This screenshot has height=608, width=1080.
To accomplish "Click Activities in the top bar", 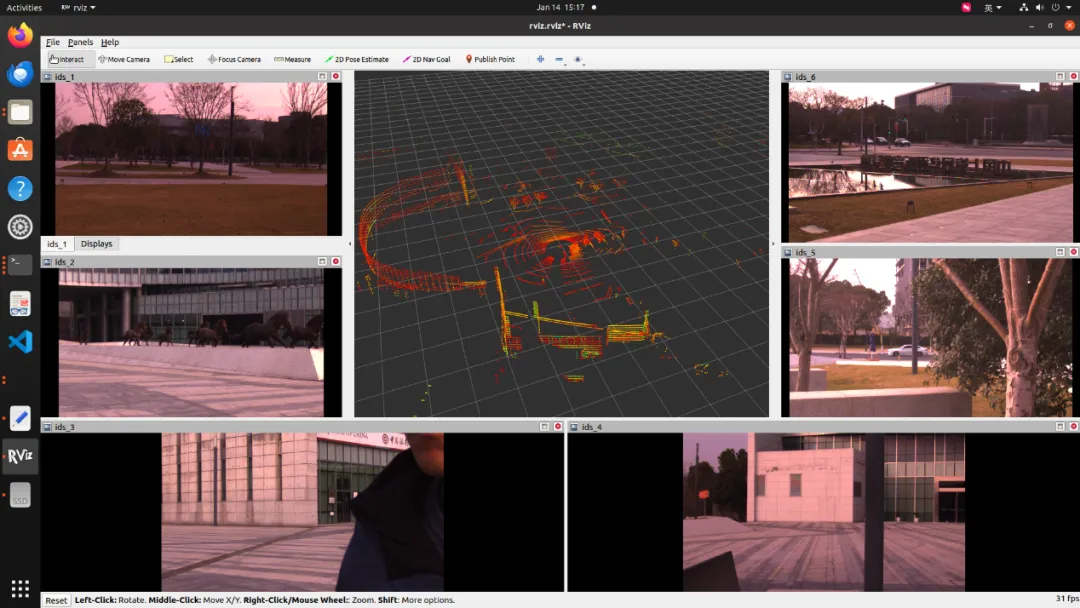I will (x=24, y=8).
